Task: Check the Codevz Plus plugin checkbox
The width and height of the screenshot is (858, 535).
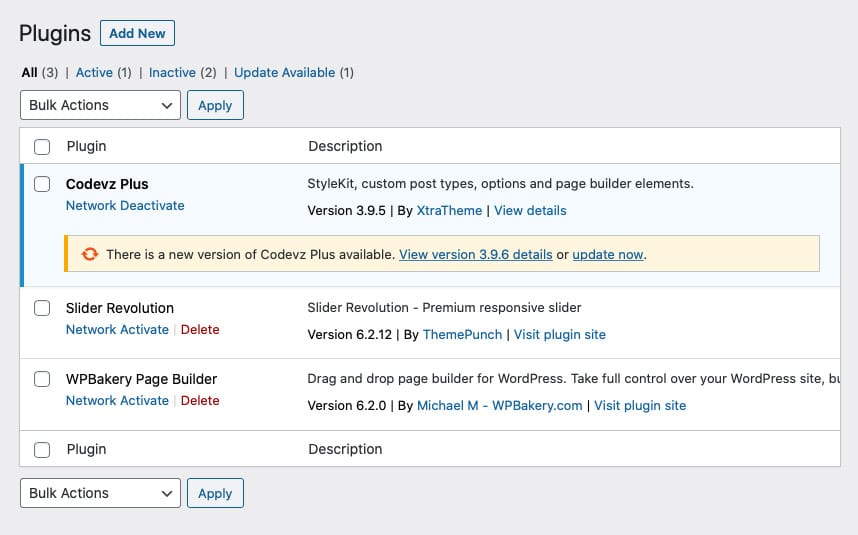Action: pyautogui.click(x=42, y=184)
